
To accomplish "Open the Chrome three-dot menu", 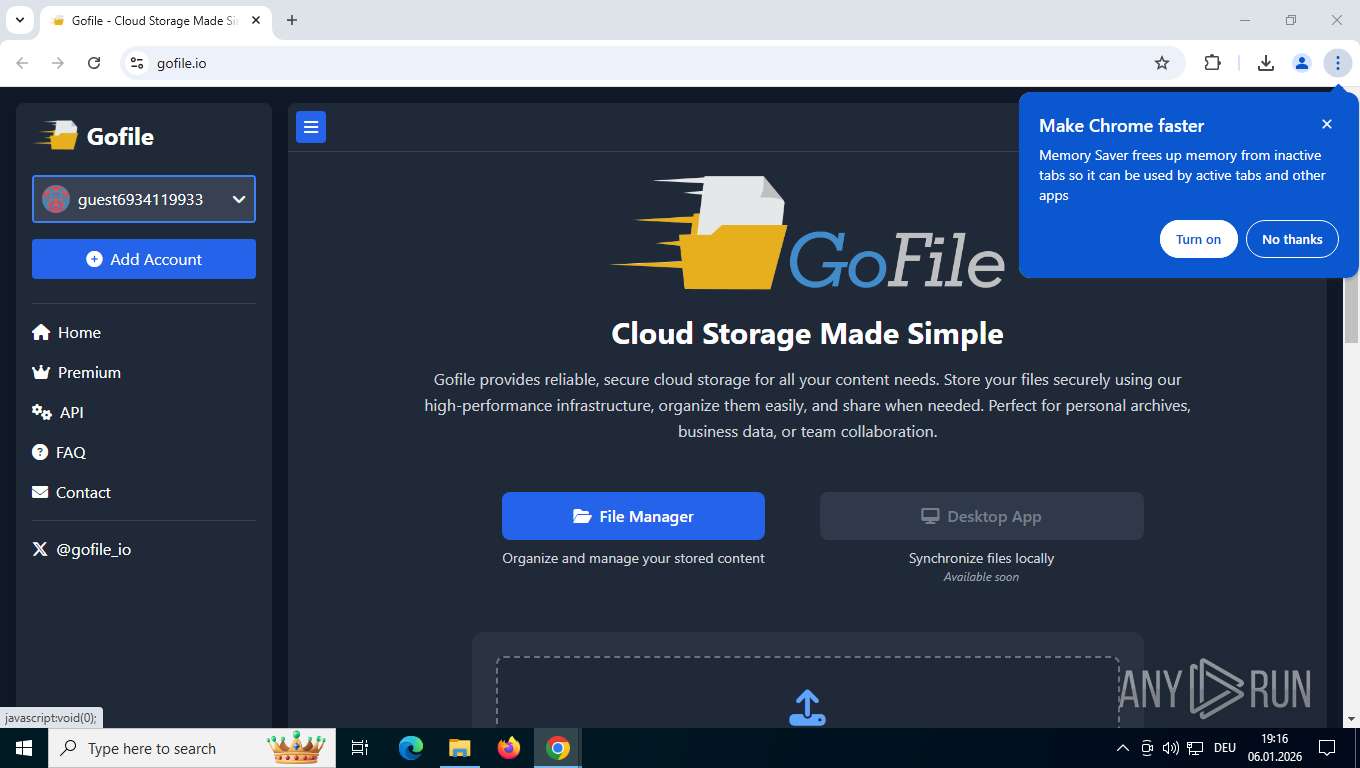I will (1338, 63).
